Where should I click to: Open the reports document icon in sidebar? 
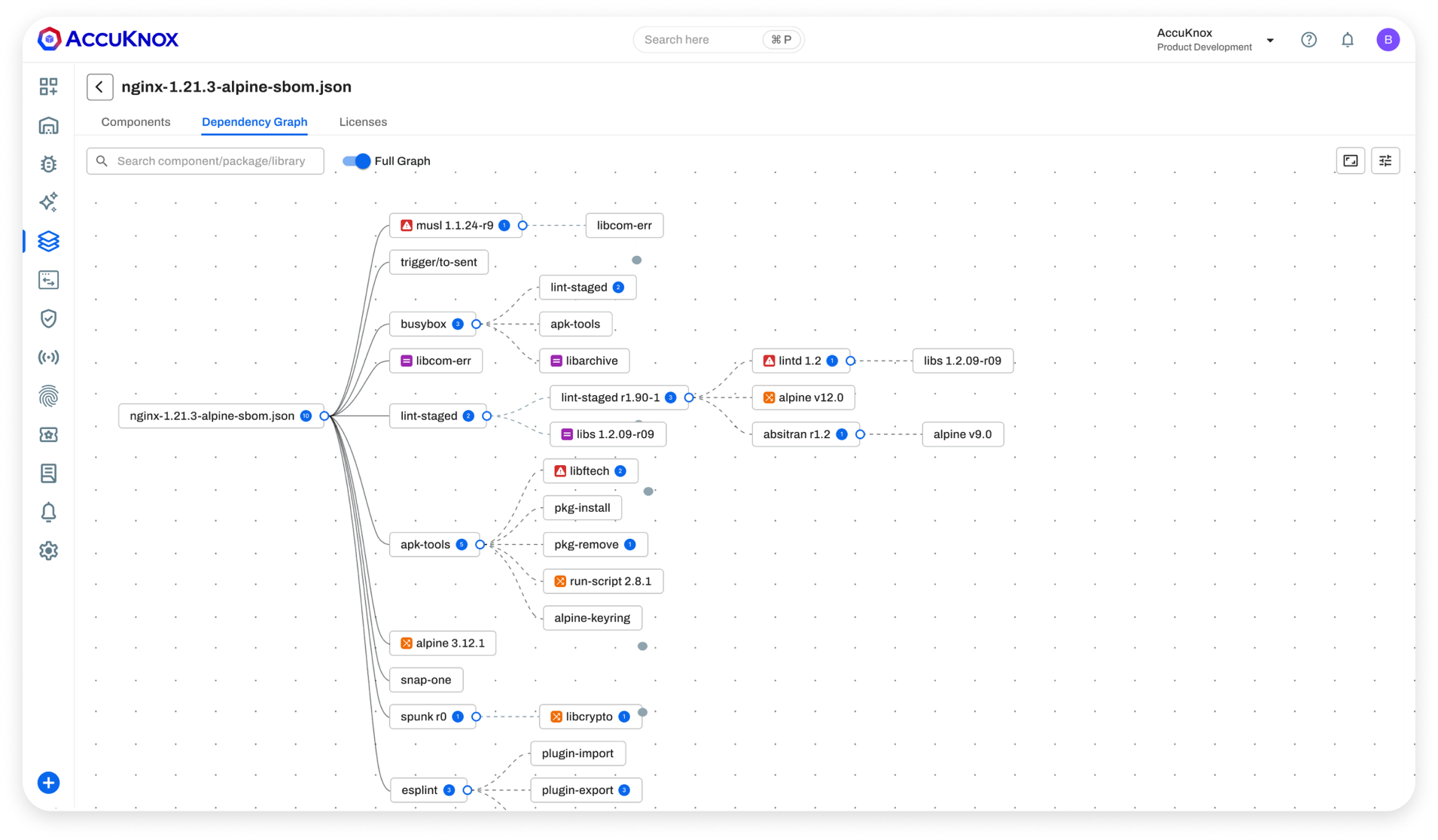coord(49,473)
